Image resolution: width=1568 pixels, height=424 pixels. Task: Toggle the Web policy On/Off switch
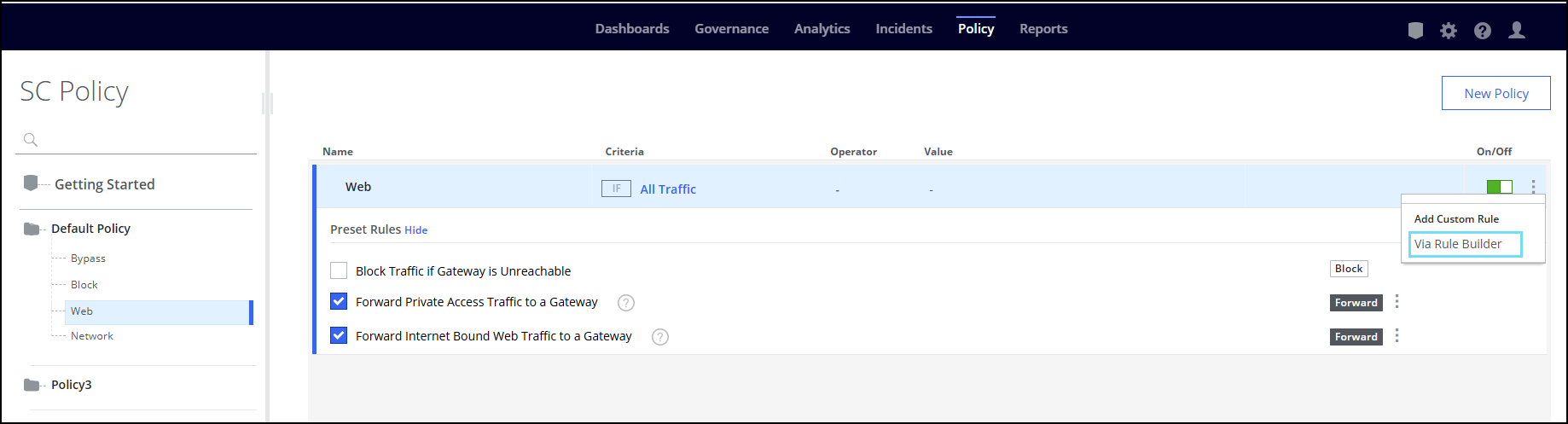[1499, 187]
